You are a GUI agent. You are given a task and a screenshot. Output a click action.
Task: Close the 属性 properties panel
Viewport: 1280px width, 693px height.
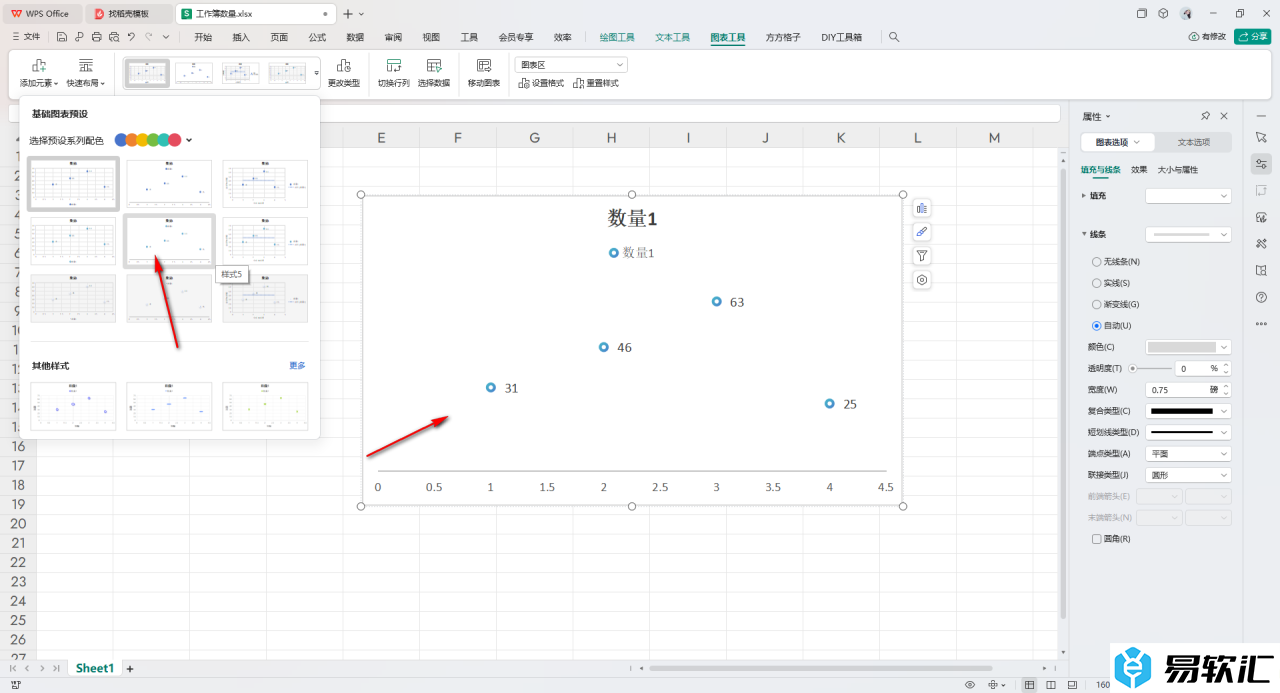1226,116
